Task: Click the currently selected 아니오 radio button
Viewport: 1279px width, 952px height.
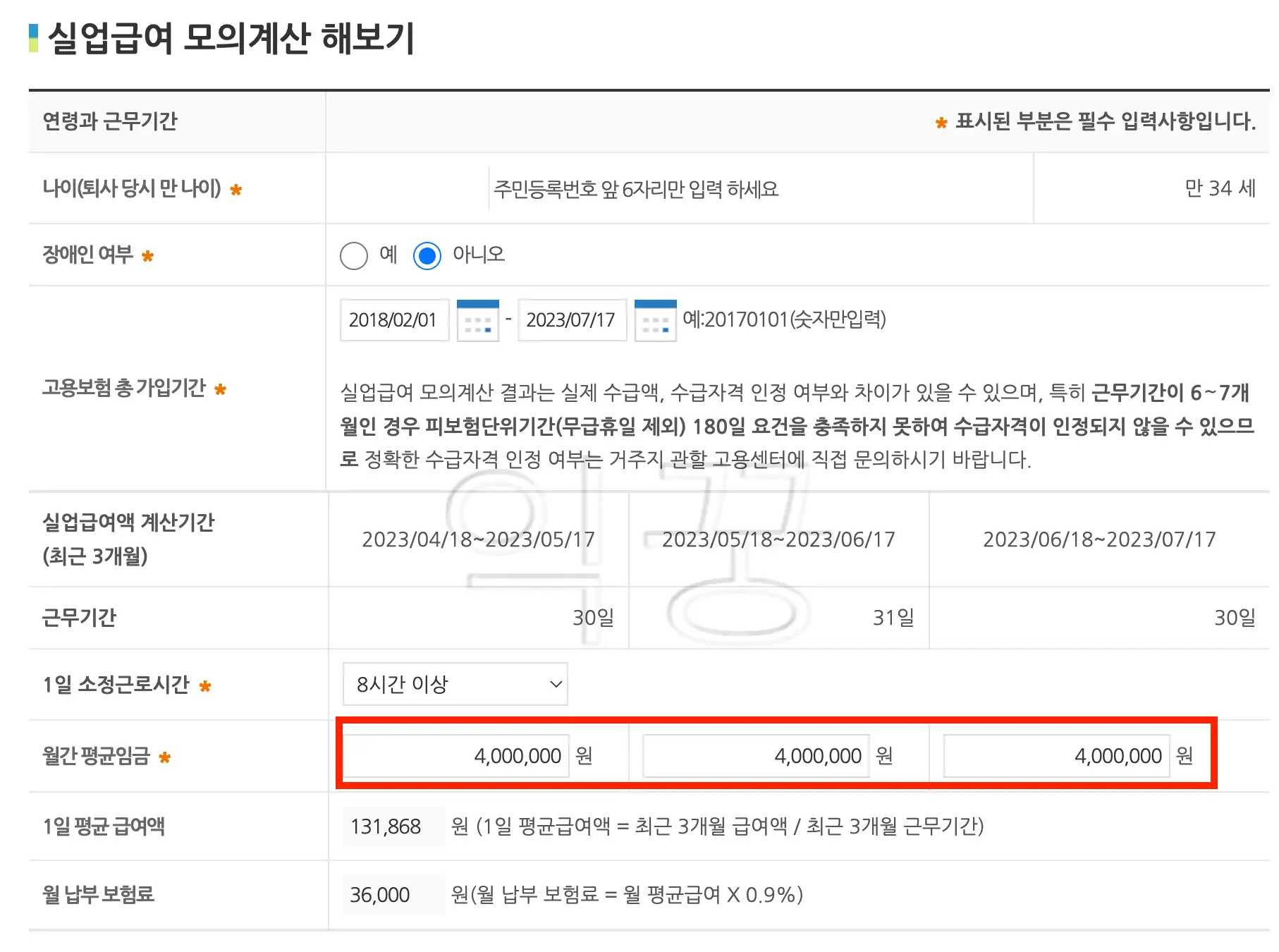Action: 429,255
